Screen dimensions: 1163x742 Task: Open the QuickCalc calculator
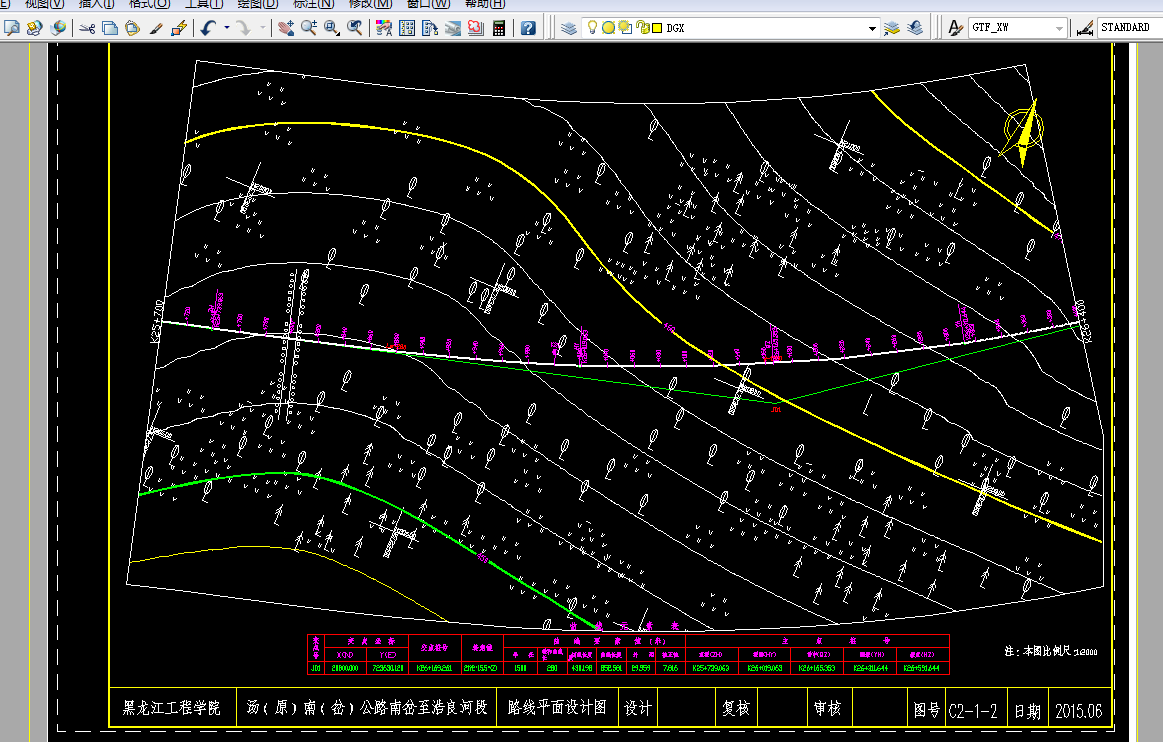click(498, 28)
